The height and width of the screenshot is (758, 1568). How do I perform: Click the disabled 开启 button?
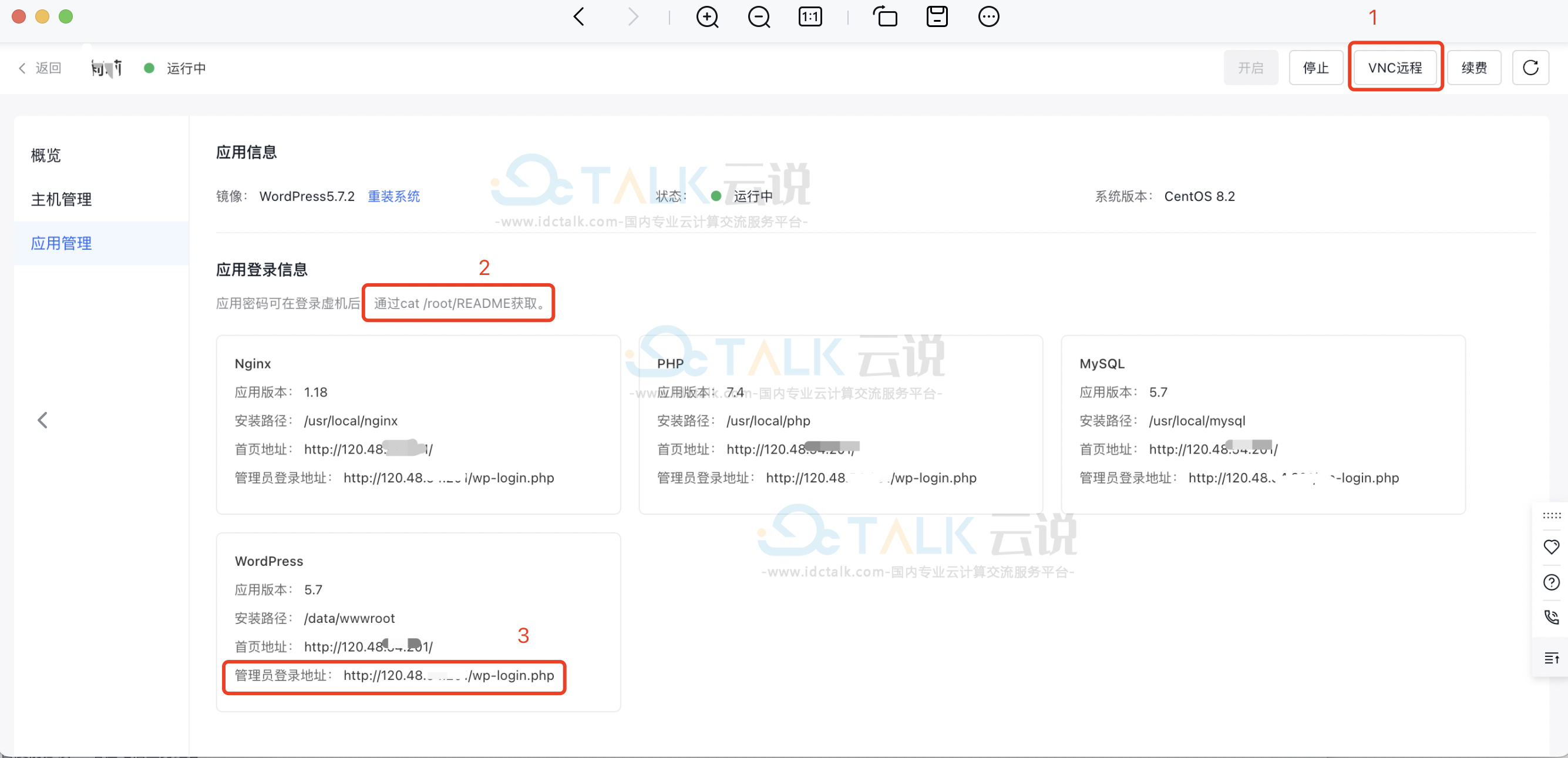click(1251, 68)
